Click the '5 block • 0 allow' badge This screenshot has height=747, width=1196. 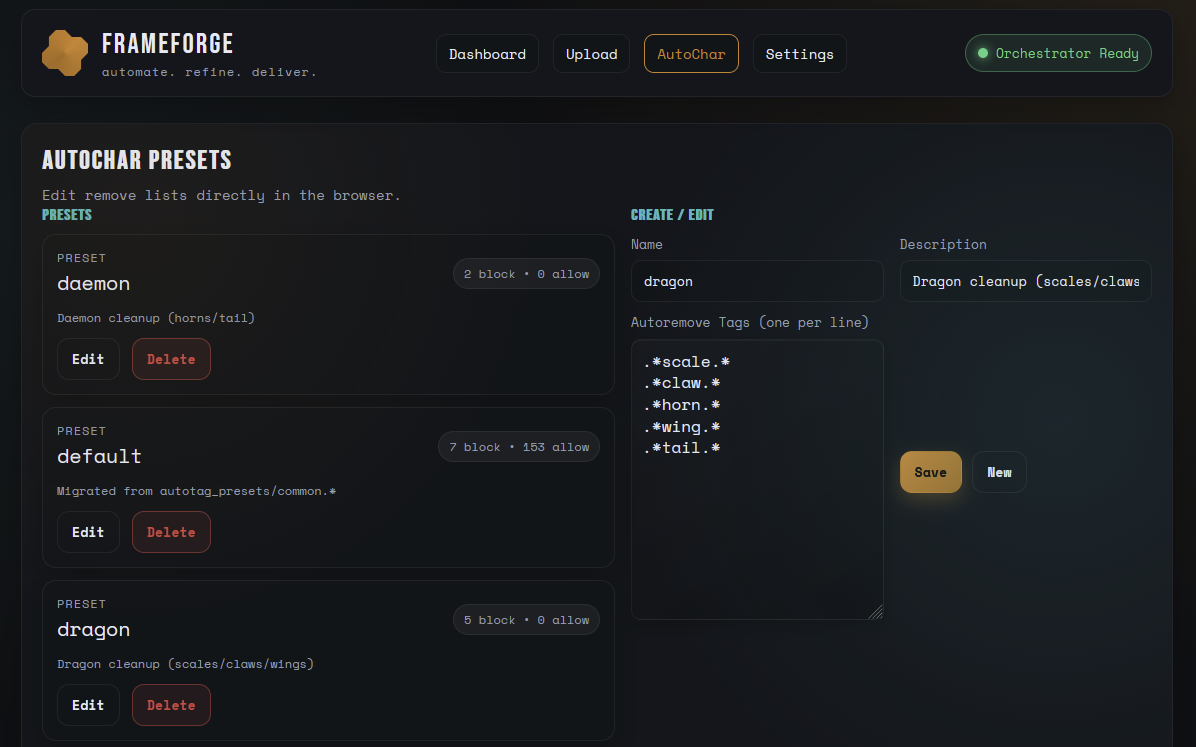(x=526, y=620)
